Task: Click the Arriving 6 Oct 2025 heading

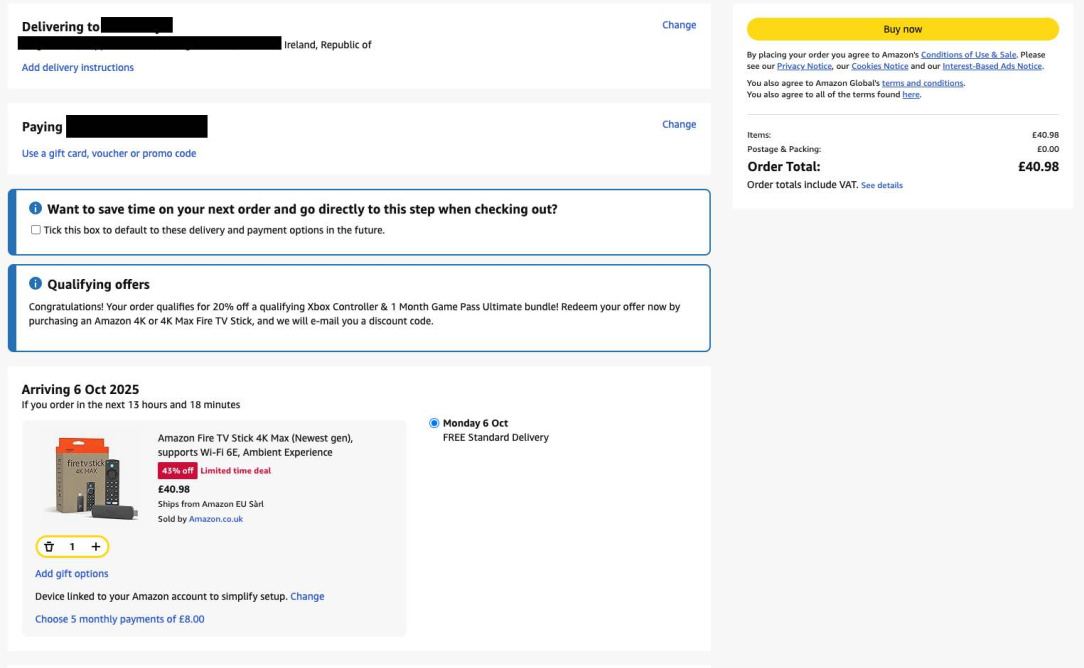Action: click(x=80, y=389)
